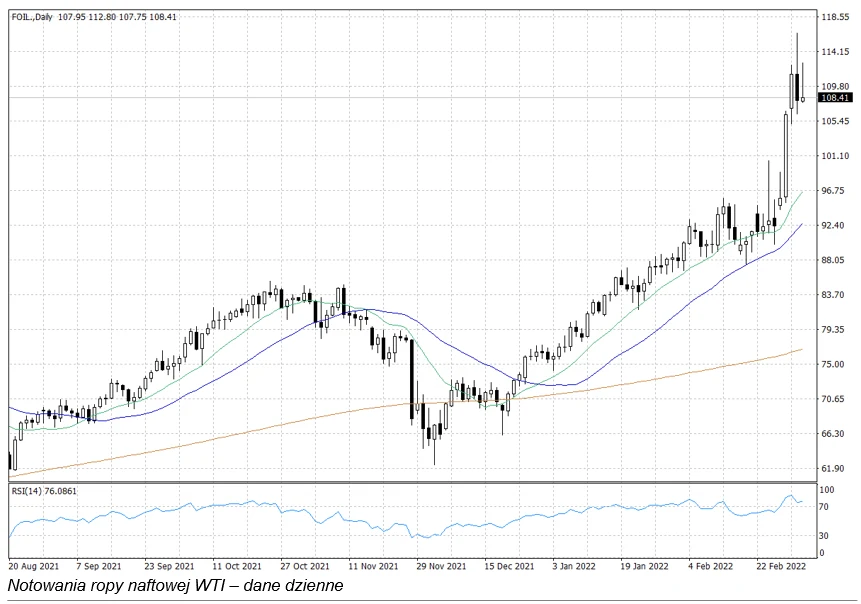
Task: Click the 118.55 price axis label
Action: pyautogui.click(x=834, y=17)
